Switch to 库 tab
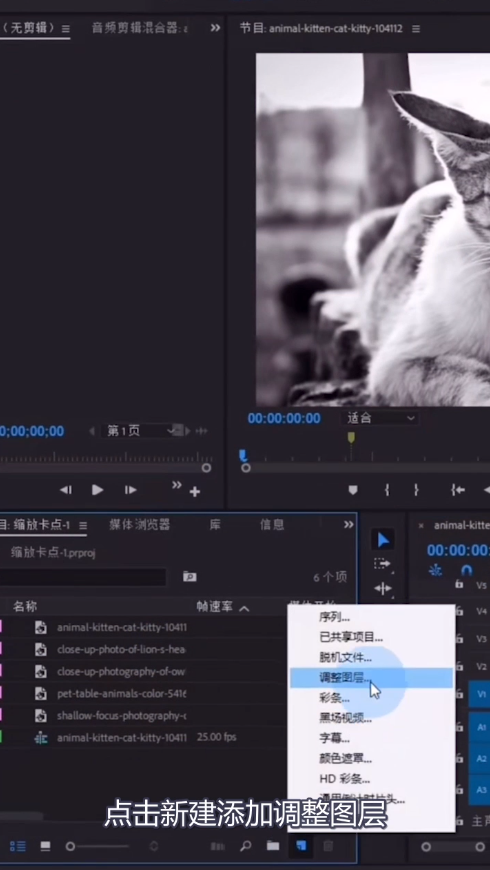 (215, 525)
